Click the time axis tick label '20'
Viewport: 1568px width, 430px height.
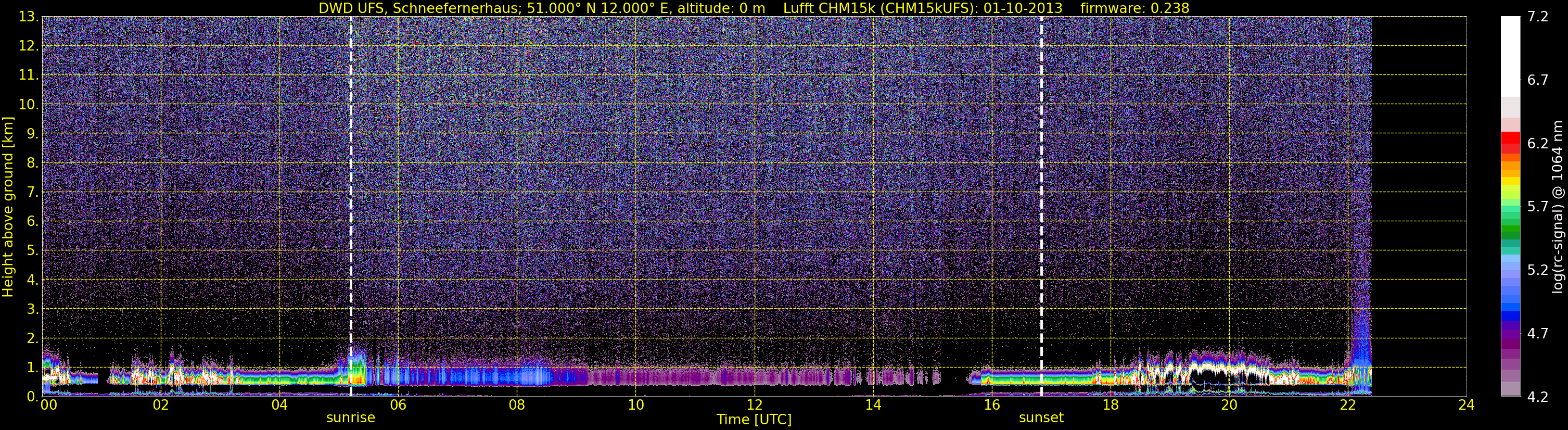[1229, 404]
